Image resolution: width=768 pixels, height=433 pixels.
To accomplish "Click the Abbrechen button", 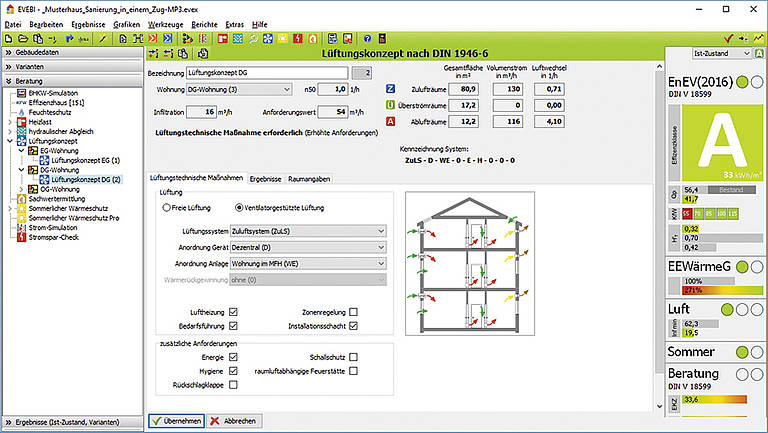I will click(234, 421).
